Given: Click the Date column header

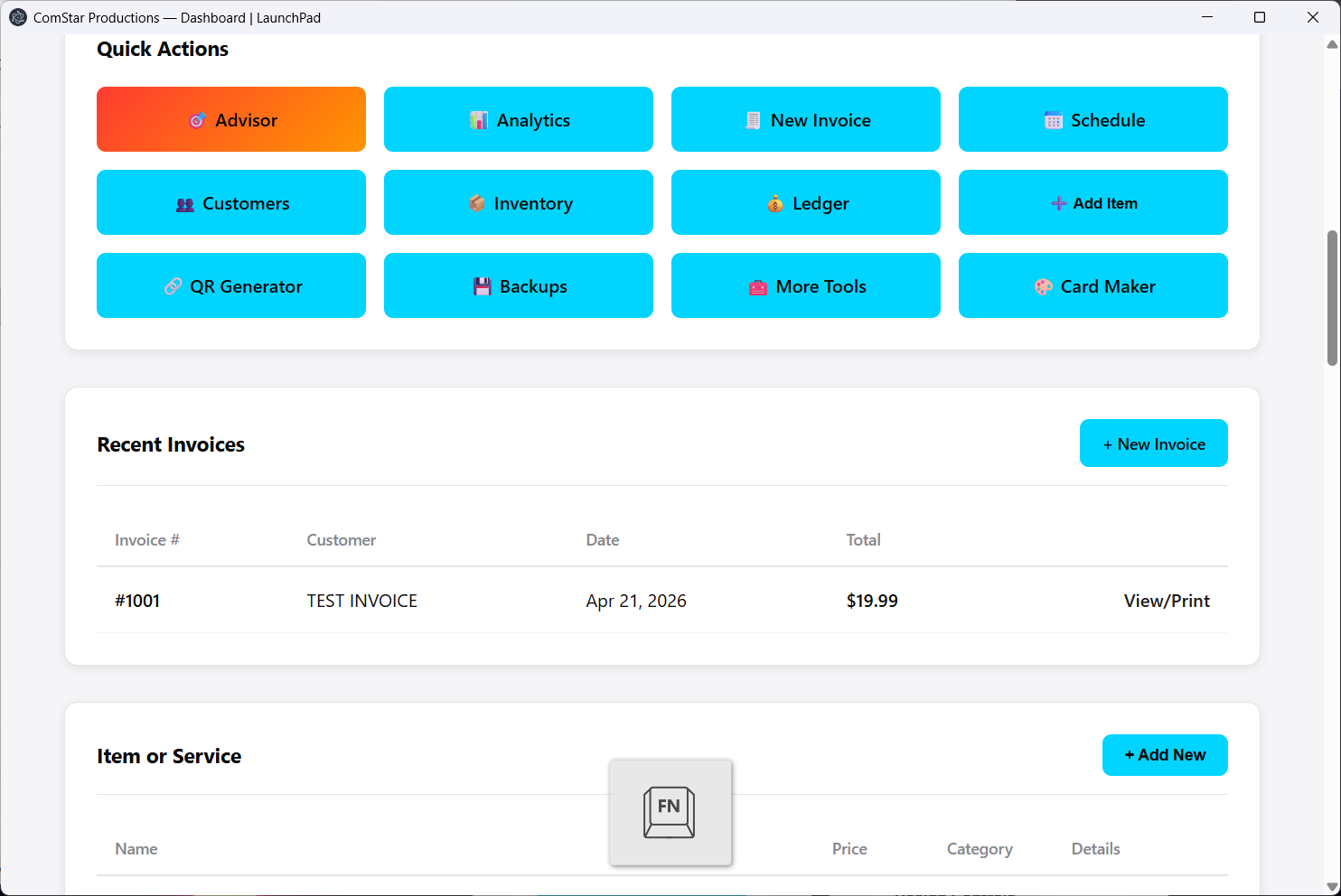Looking at the screenshot, I should (x=602, y=540).
